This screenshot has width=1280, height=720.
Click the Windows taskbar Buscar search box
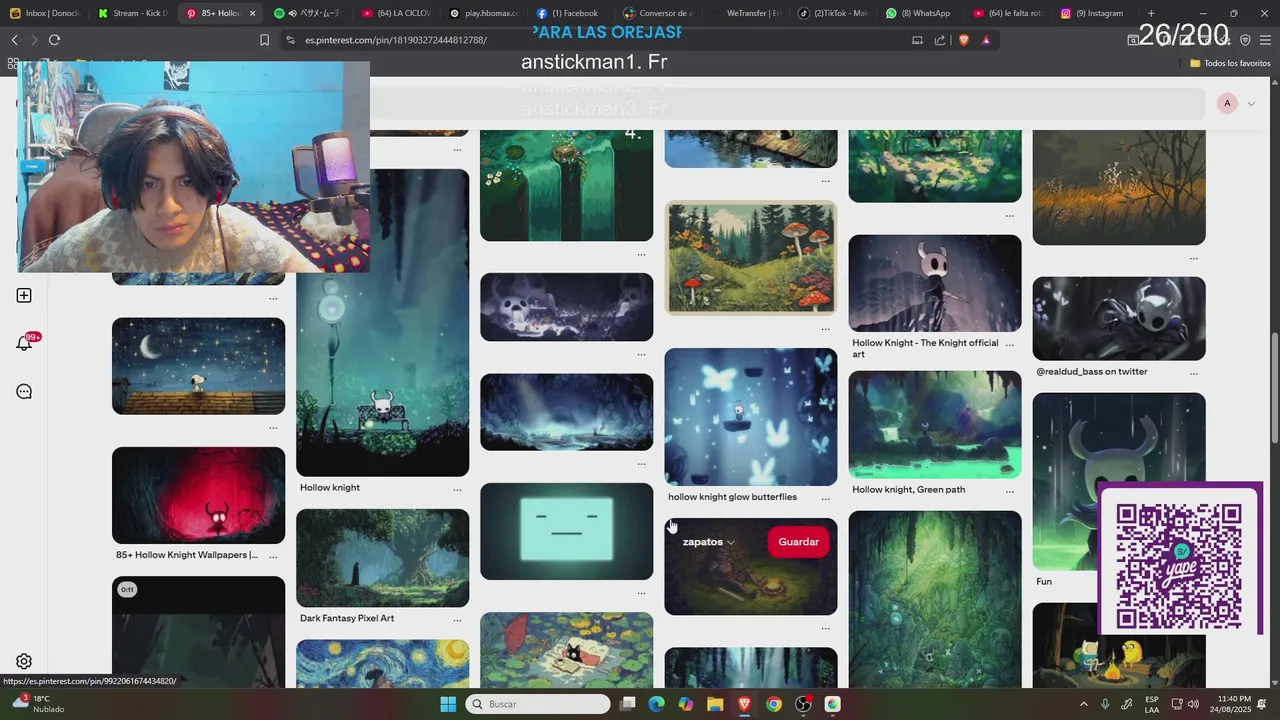tap(538, 704)
